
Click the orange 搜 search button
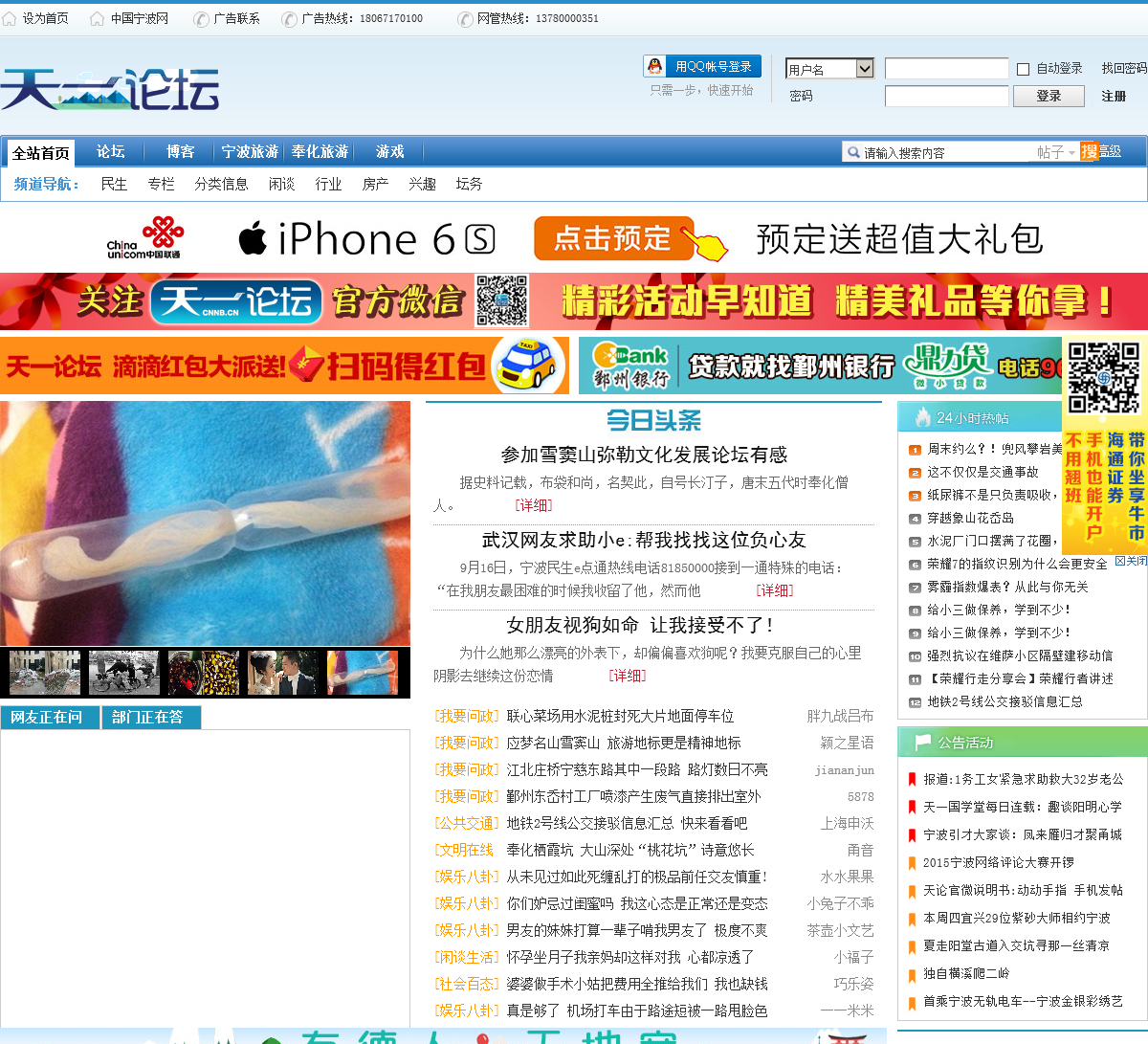pyautogui.click(x=1089, y=151)
